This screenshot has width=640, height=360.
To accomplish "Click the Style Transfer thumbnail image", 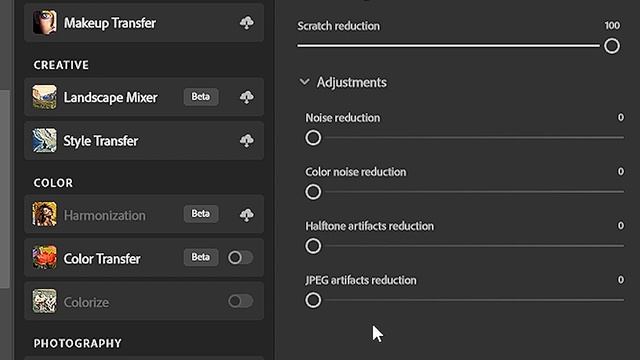I will (x=44, y=140).
